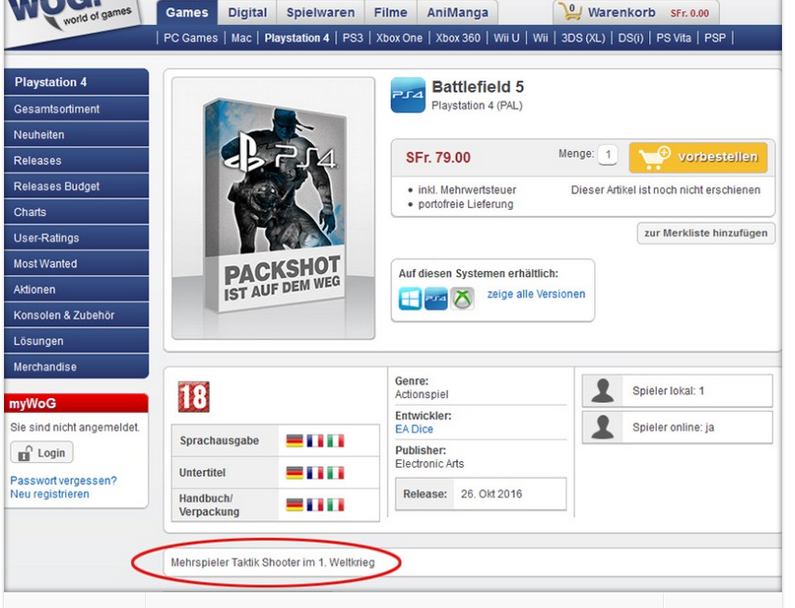Open the shopping cart icon
Screen dimensions: 795x608
point(570,11)
